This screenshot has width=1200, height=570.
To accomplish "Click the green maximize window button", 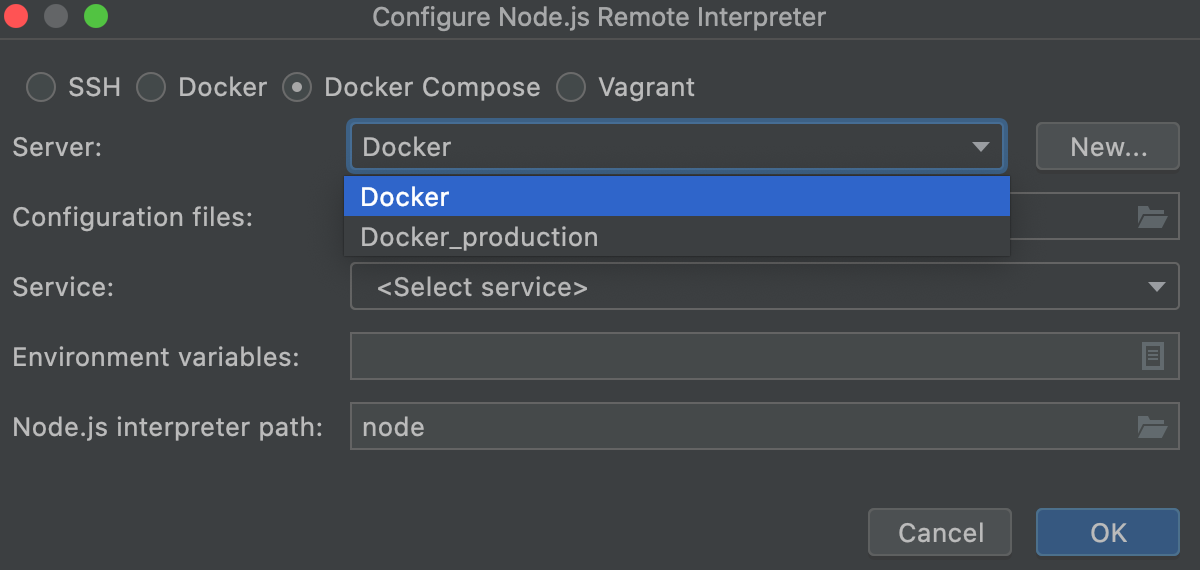I will click(x=95, y=17).
